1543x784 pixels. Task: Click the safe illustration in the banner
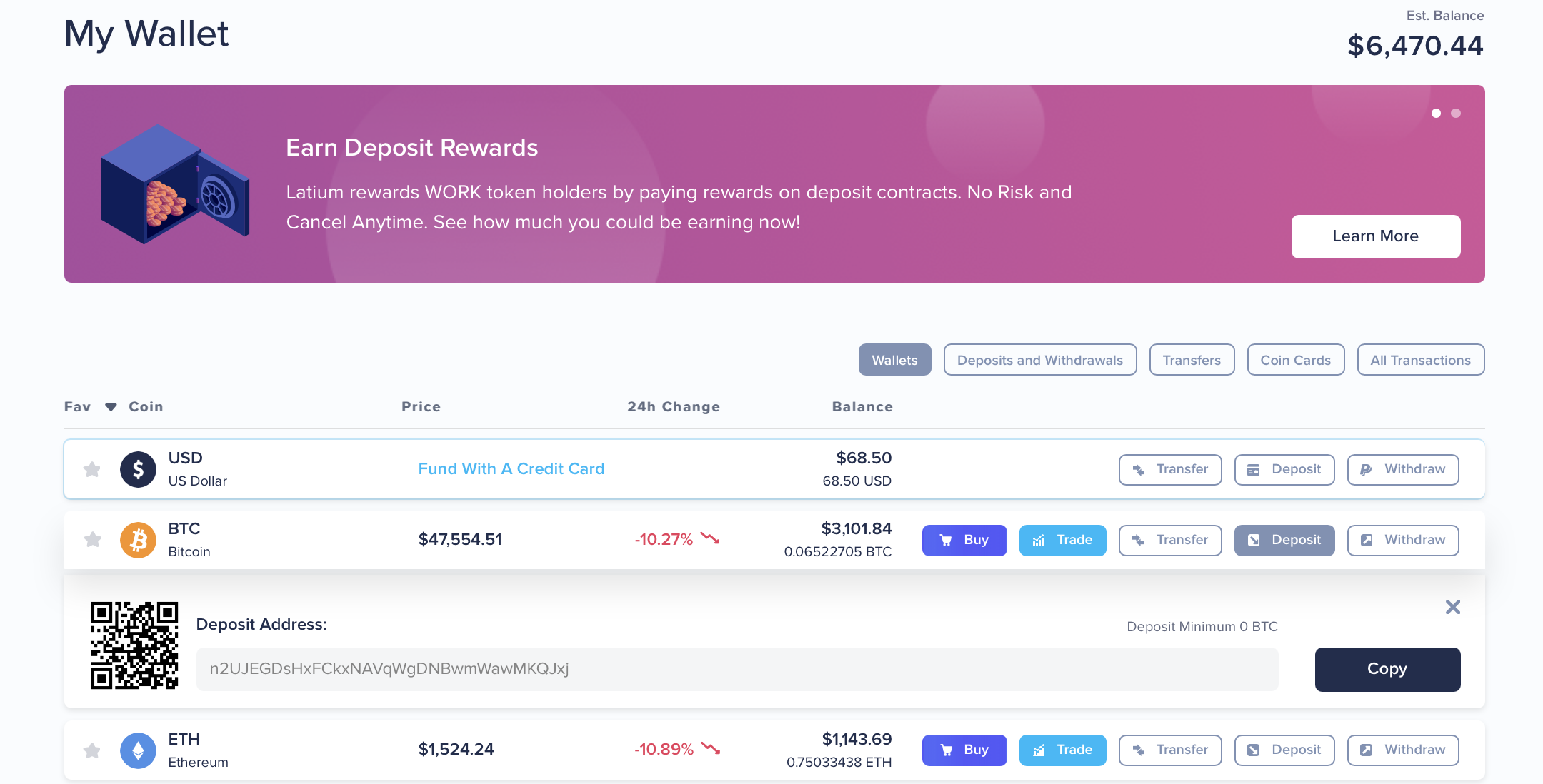[175, 185]
